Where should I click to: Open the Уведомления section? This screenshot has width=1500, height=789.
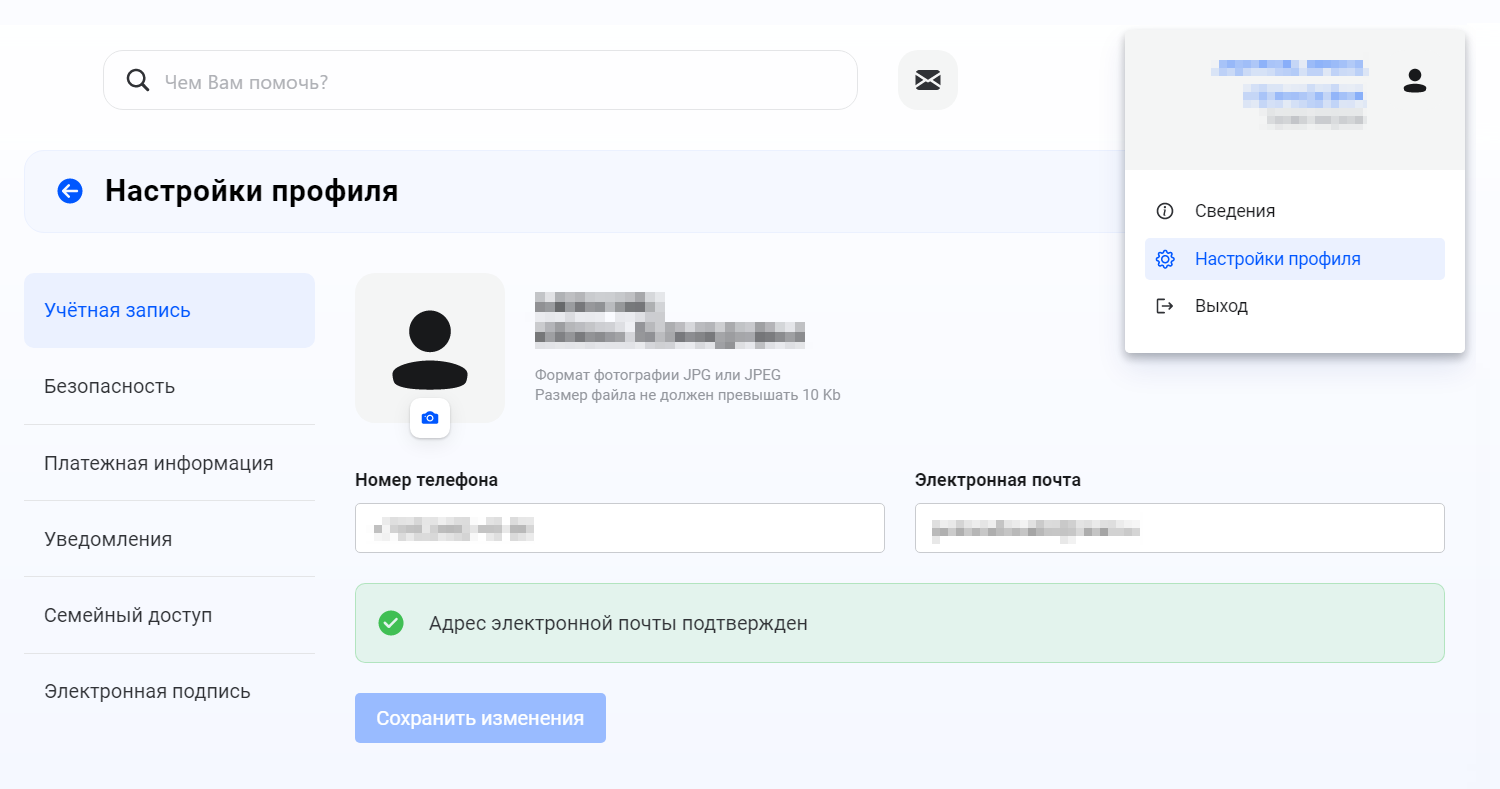[169, 539]
